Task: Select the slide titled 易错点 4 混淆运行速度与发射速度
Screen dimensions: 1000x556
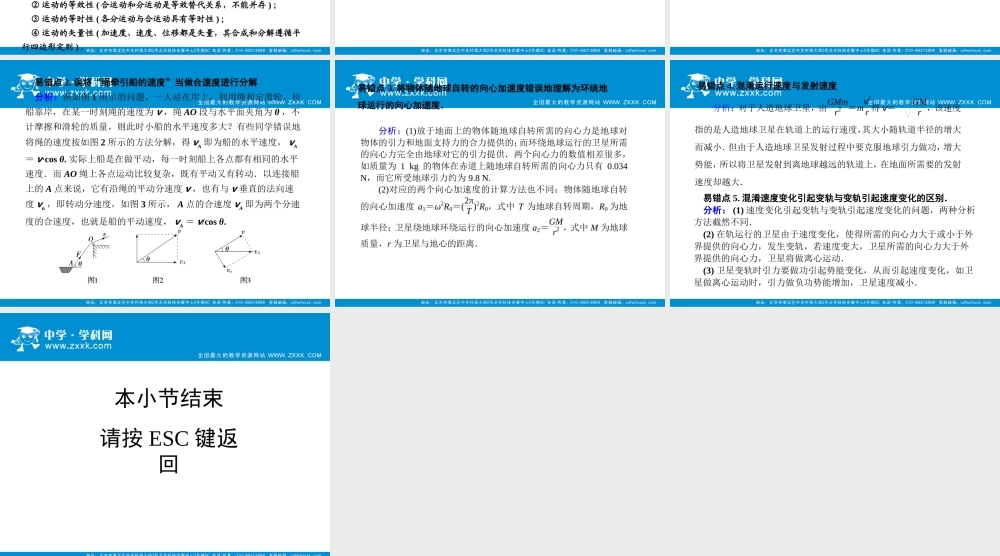Action: pyautogui.click(x=835, y=183)
